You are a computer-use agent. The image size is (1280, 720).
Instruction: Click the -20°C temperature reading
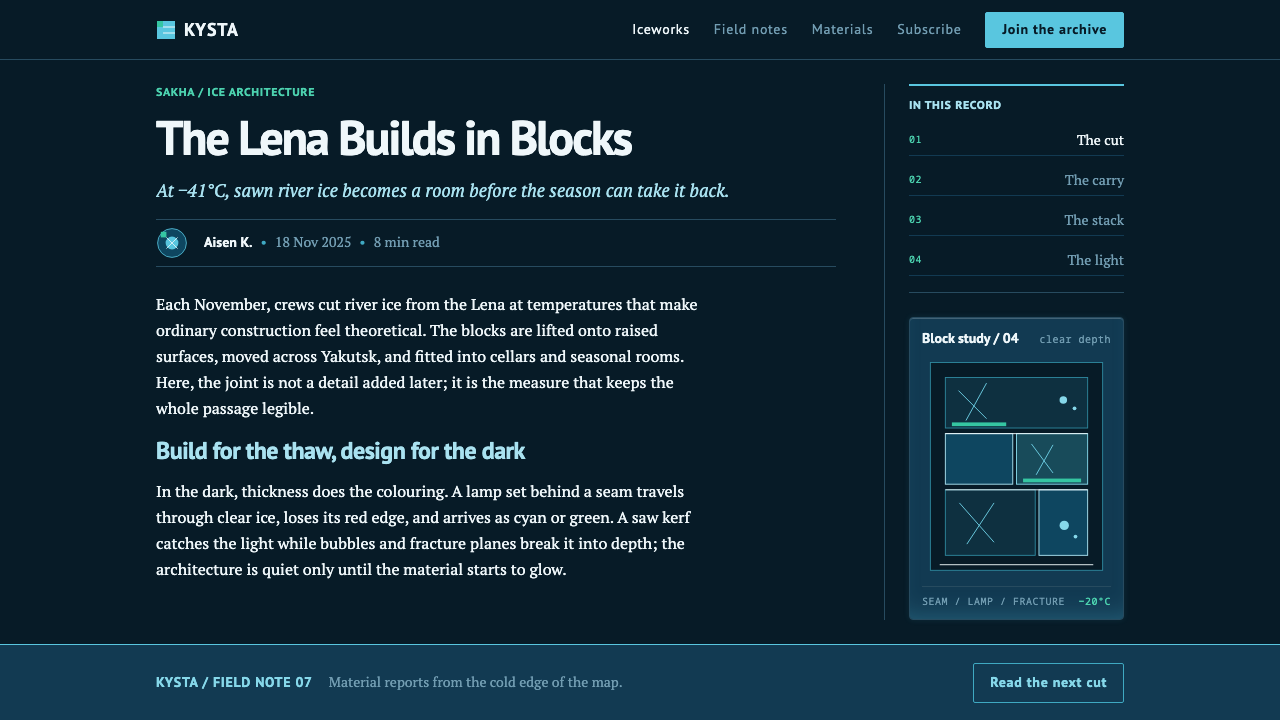1094,602
